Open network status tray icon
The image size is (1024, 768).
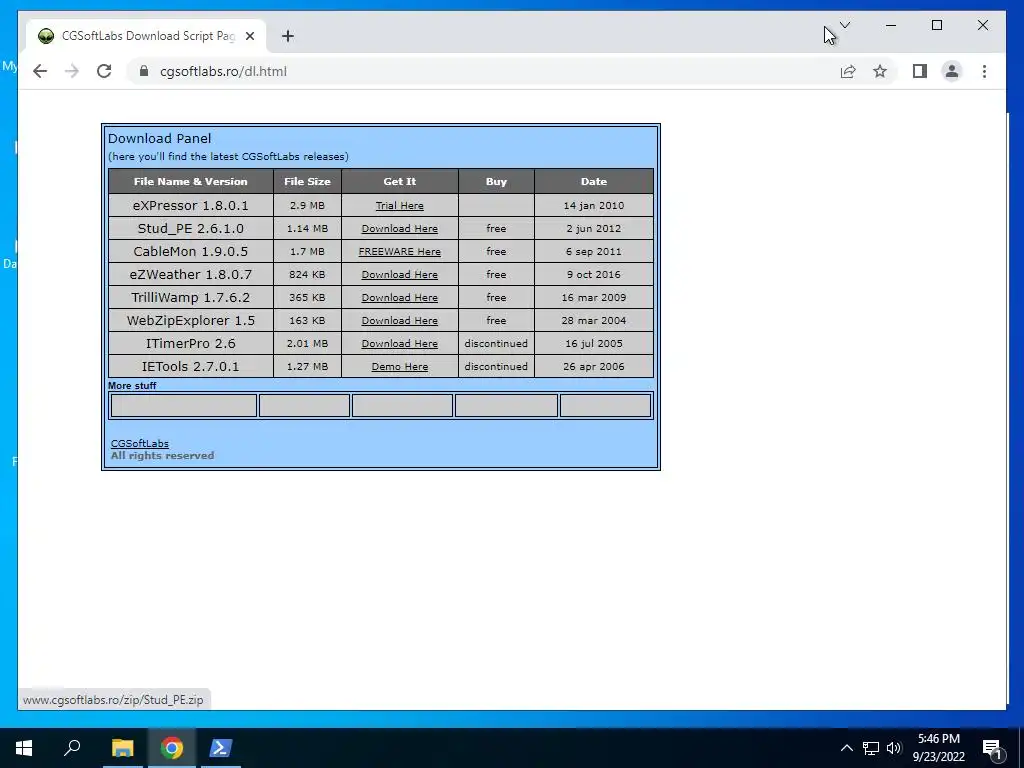pyautogui.click(x=871, y=748)
